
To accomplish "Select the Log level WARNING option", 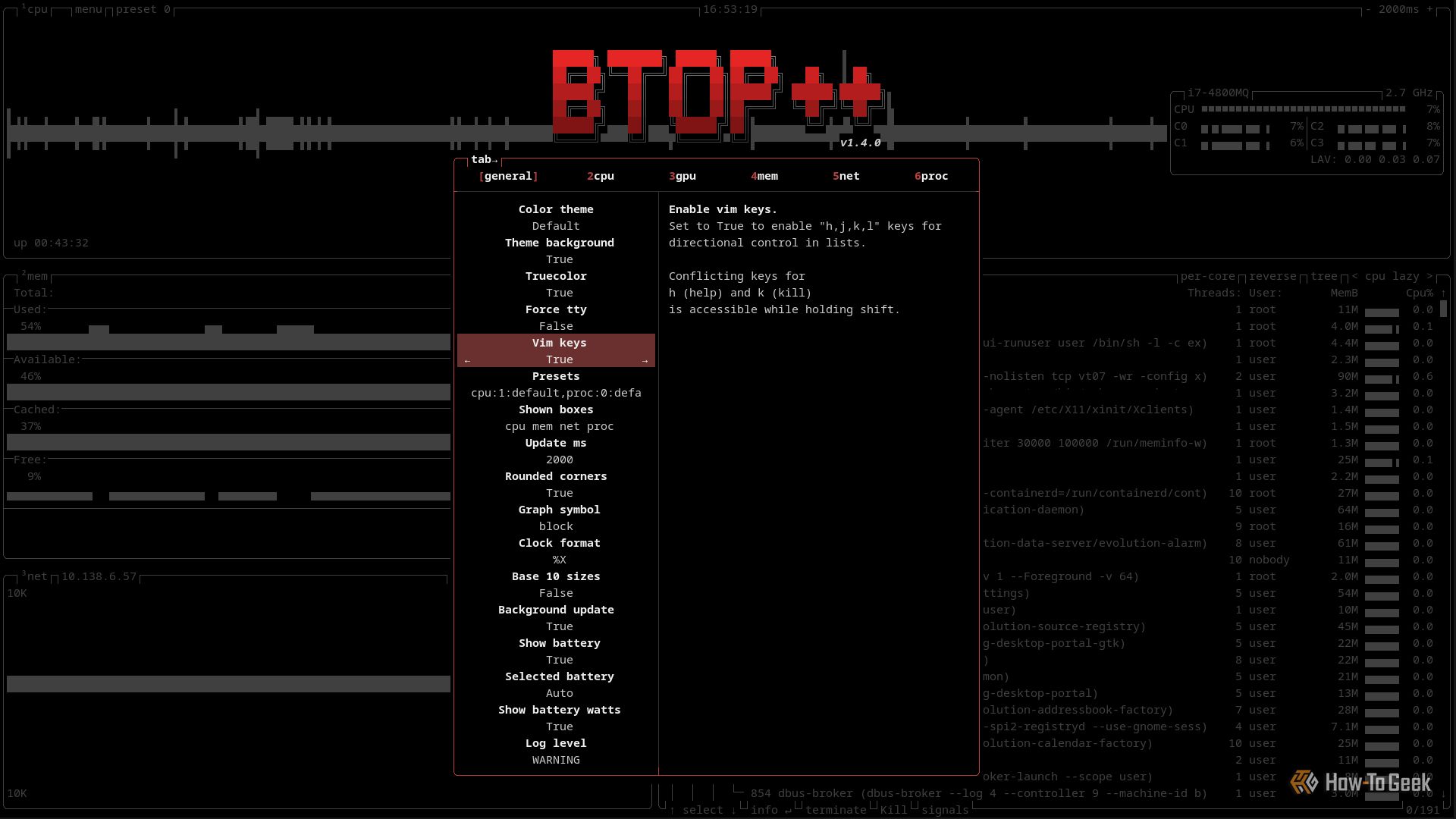I will 556,760.
